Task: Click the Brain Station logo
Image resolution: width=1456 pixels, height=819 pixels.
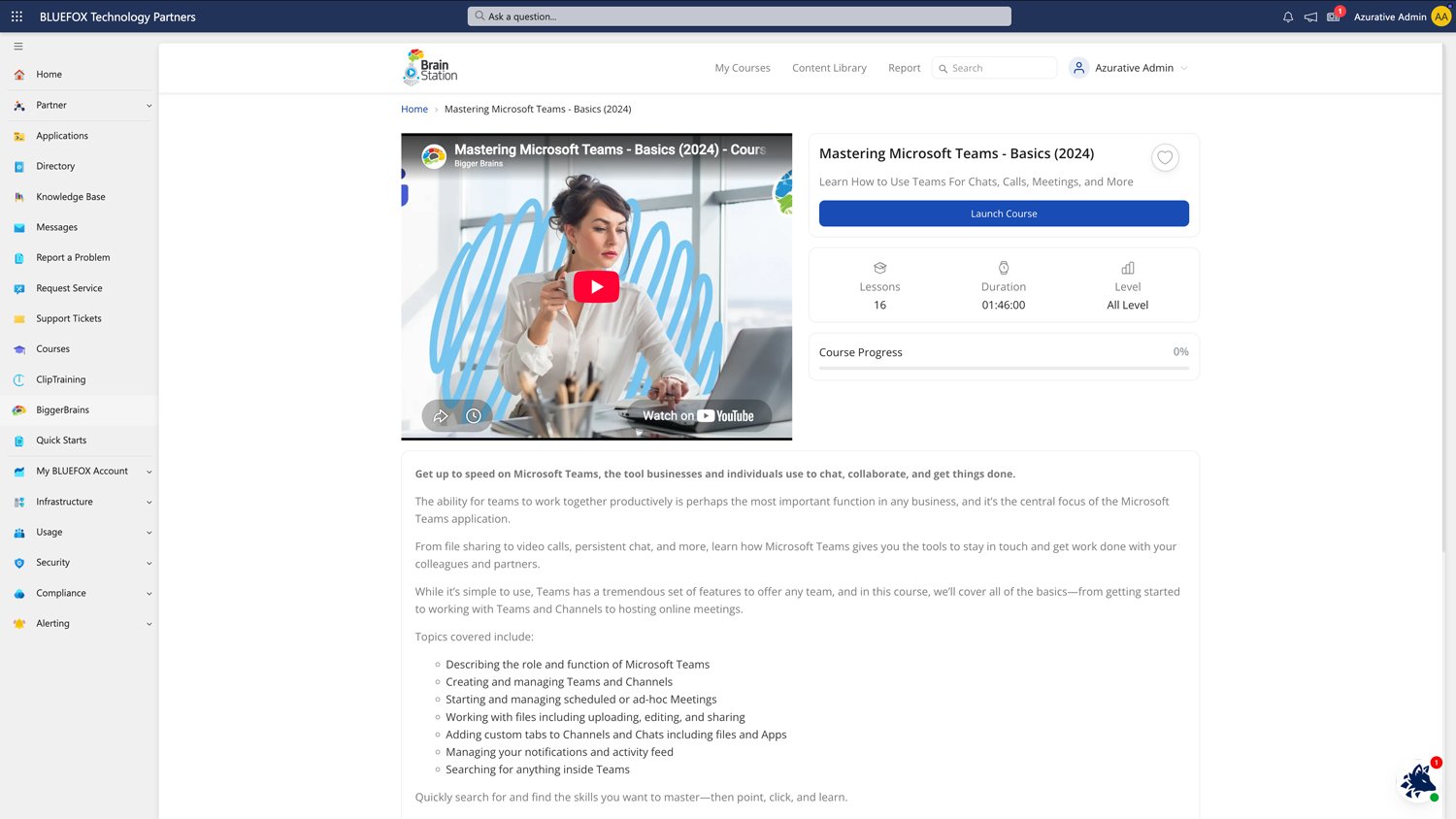Action: [x=430, y=68]
